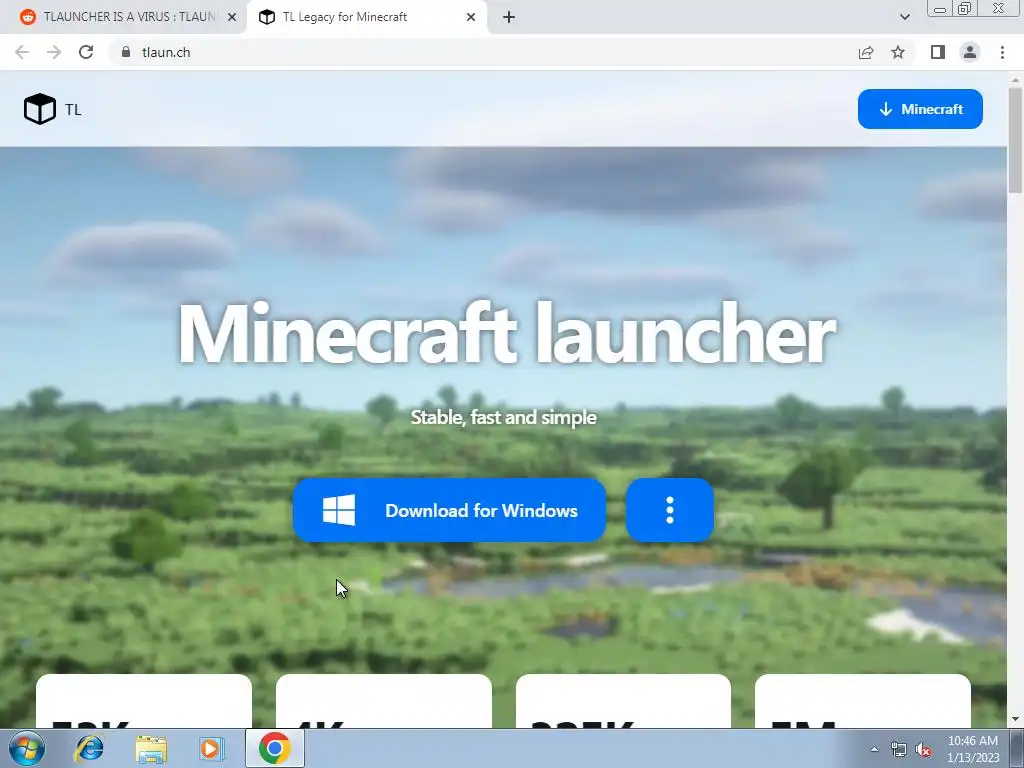Image resolution: width=1024 pixels, height=768 pixels.
Task: Bookmark page with the star icon
Action: pyautogui.click(x=898, y=52)
